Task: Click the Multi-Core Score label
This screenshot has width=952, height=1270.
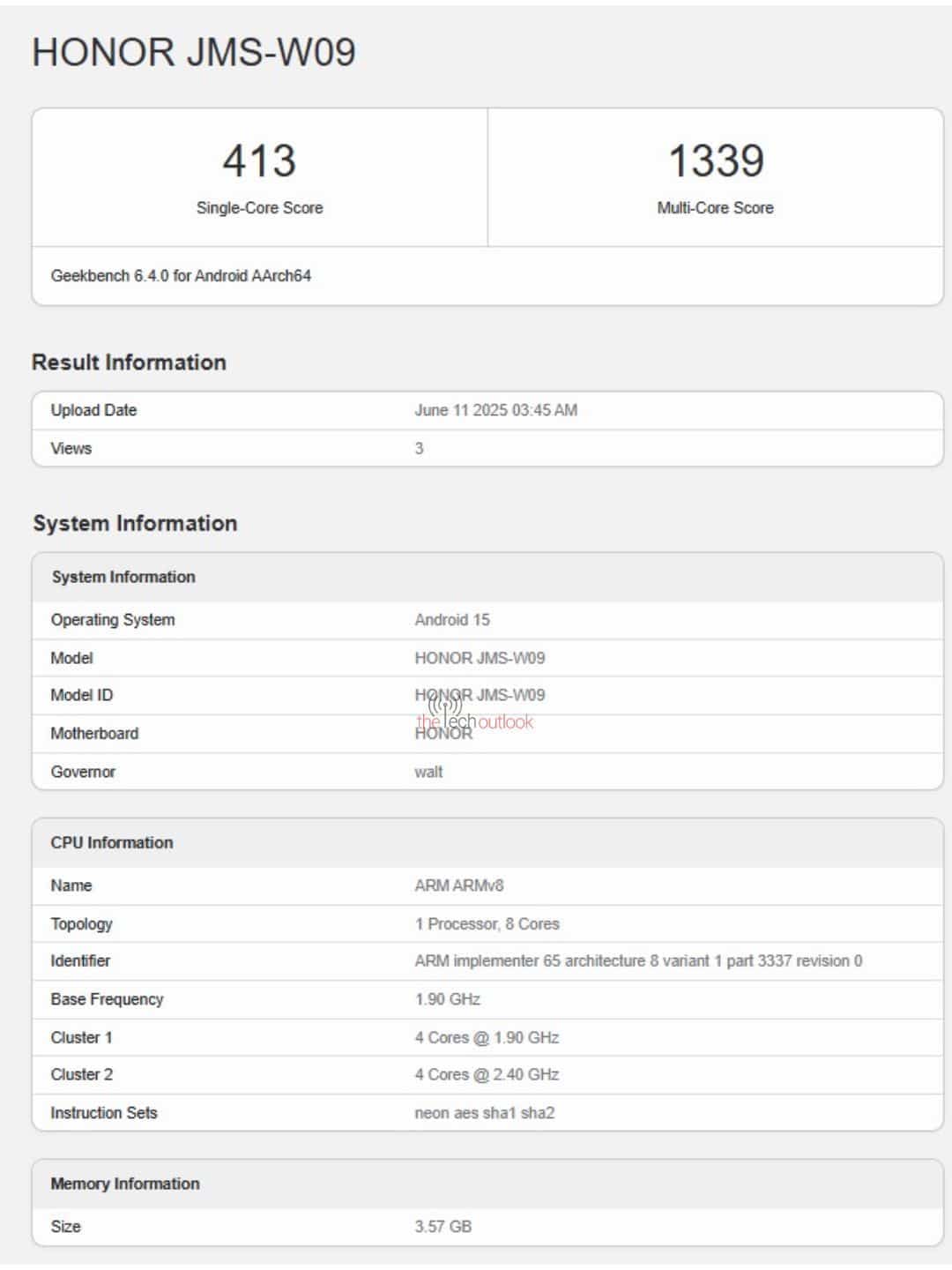Action: click(x=715, y=208)
